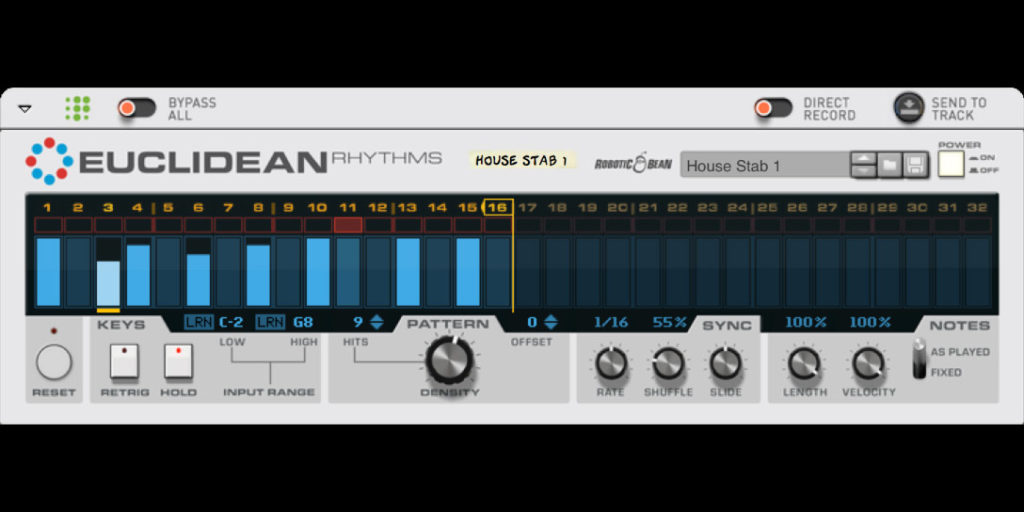
Task: Click the offset value 0
Action: 532,322
